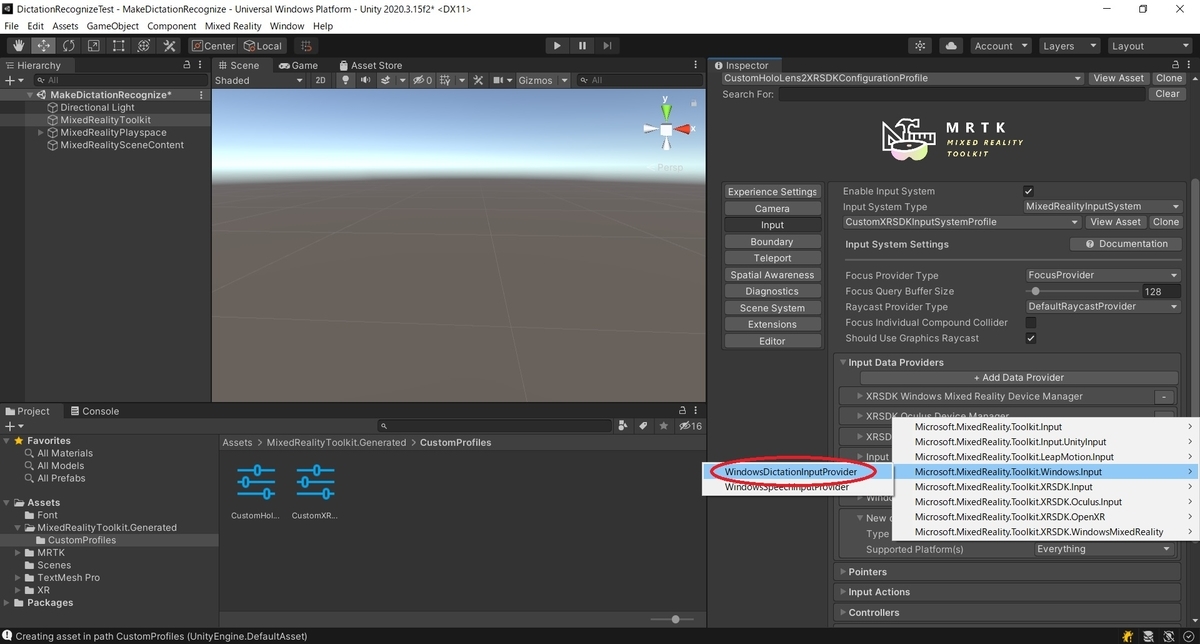The width and height of the screenshot is (1200, 644).
Task: Choose Microsoft.MixedReality.Toolkit.Input.UnityInput entry
Action: click(x=1045, y=442)
